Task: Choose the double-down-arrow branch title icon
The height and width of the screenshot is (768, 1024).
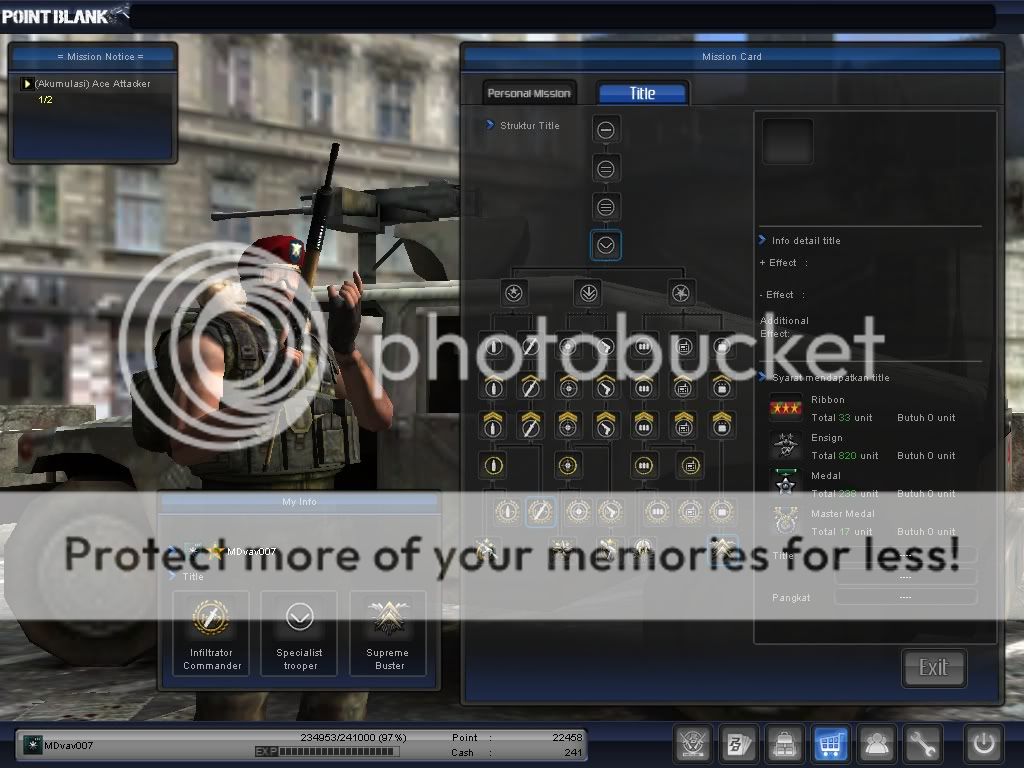Action: coord(588,293)
